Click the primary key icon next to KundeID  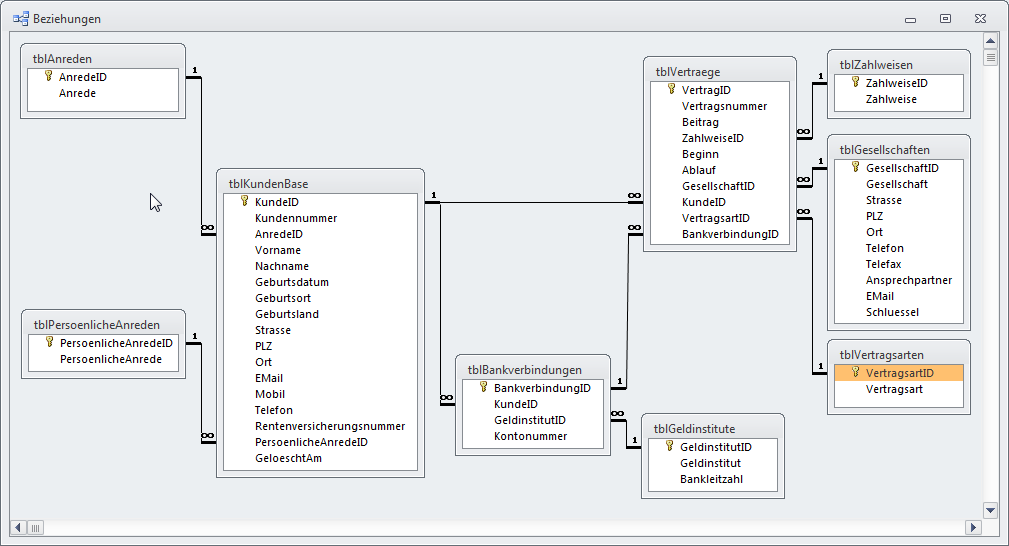pos(244,201)
